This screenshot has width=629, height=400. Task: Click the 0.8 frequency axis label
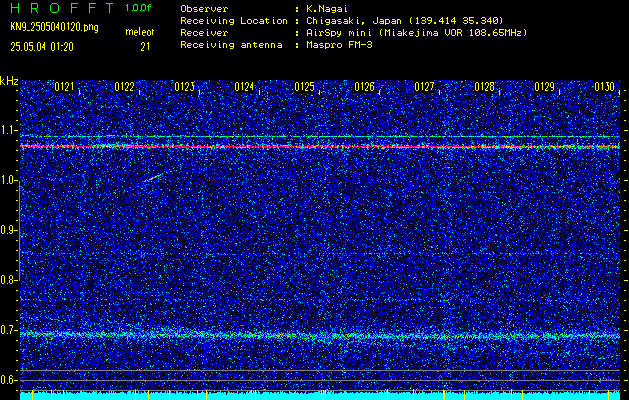point(9,280)
